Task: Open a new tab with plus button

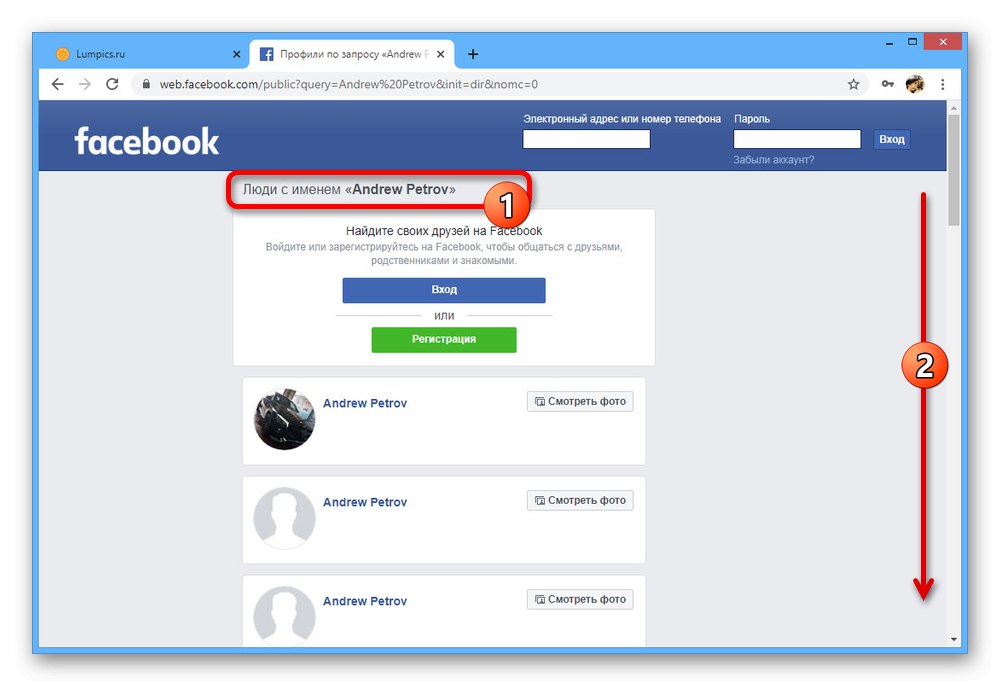Action: click(x=473, y=54)
